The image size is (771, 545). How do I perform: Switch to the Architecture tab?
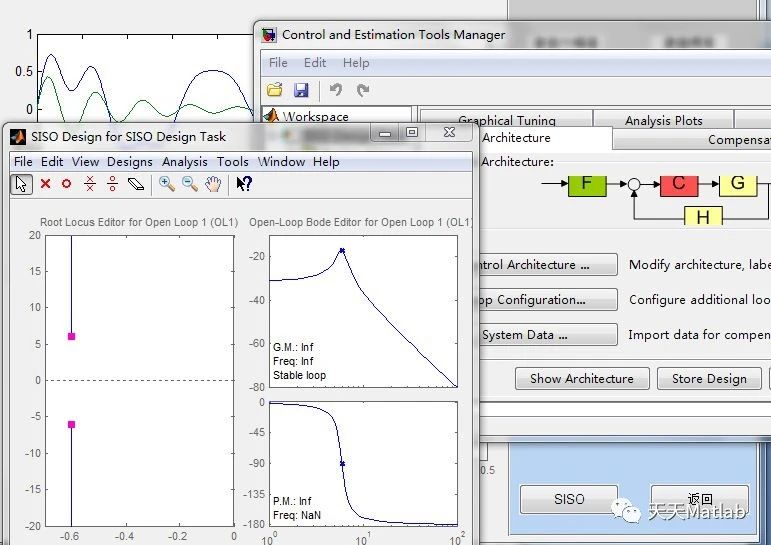point(545,138)
